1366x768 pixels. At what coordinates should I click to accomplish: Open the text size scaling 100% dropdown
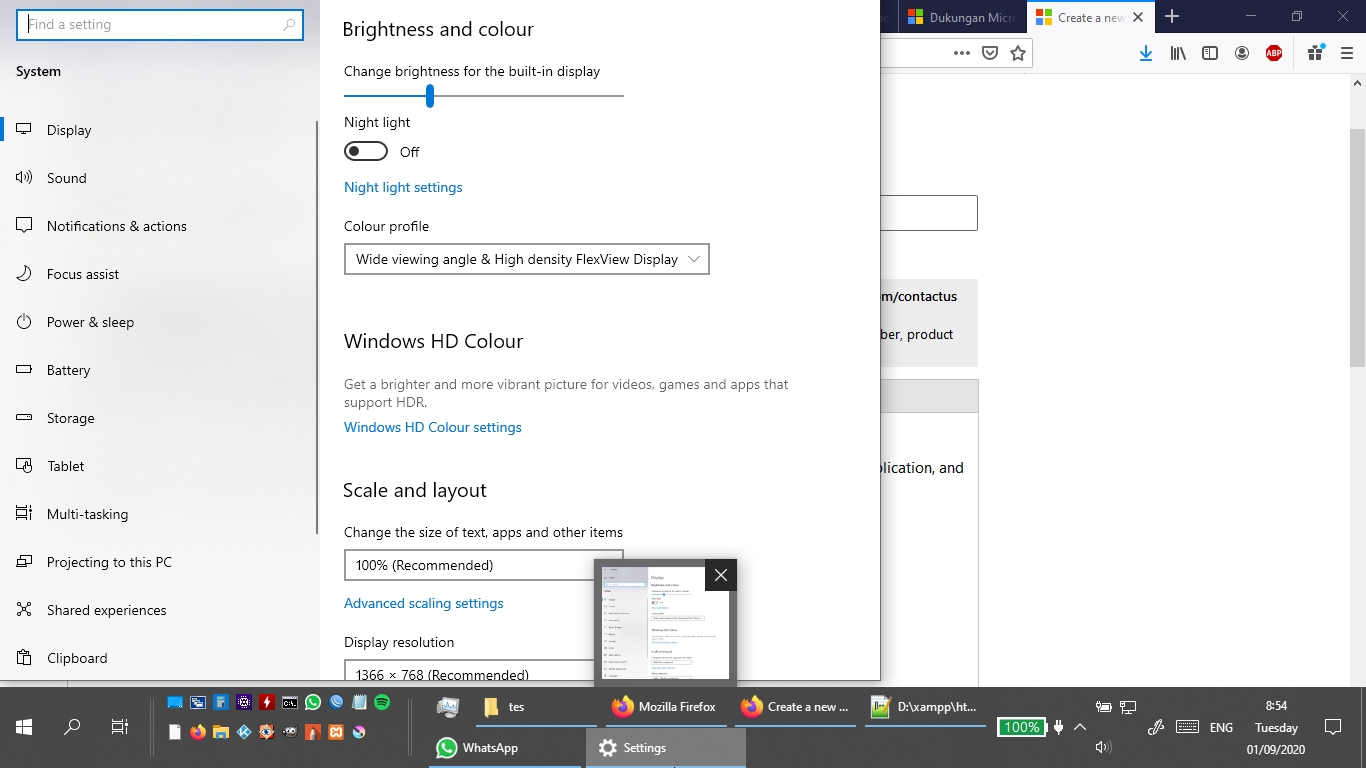[484, 565]
